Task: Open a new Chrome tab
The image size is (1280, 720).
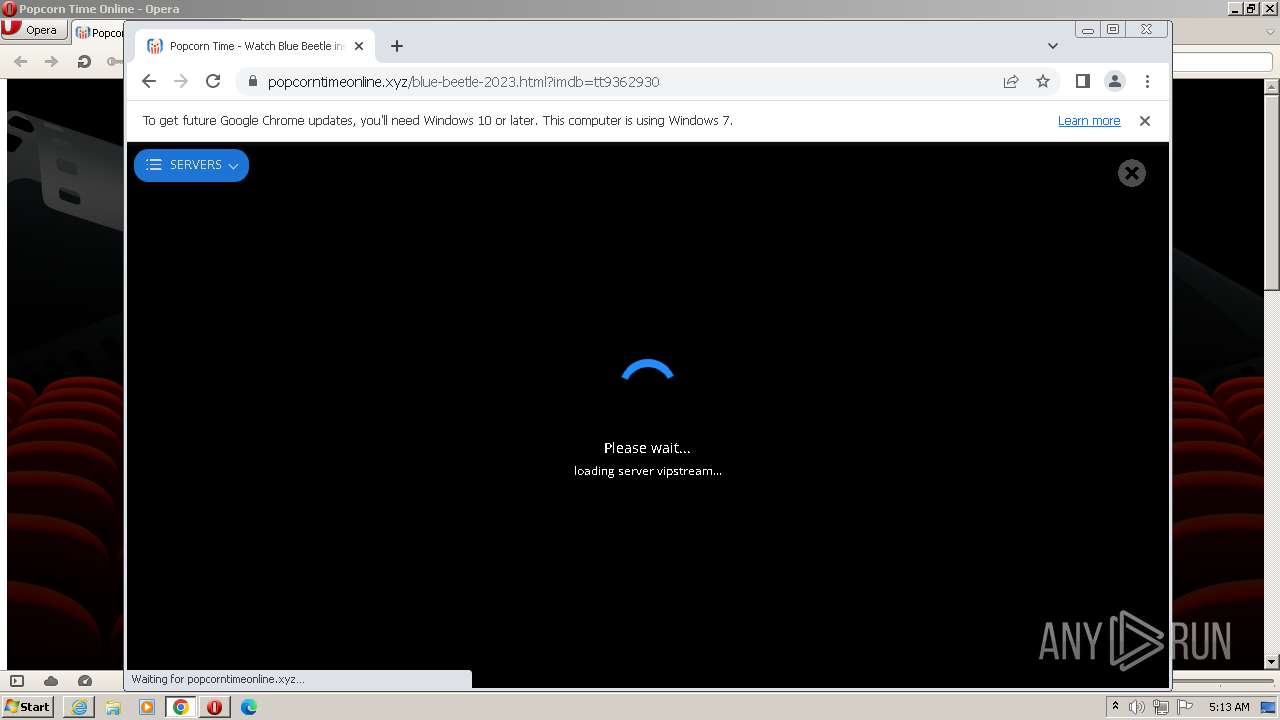Action: pyautogui.click(x=397, y=46)
